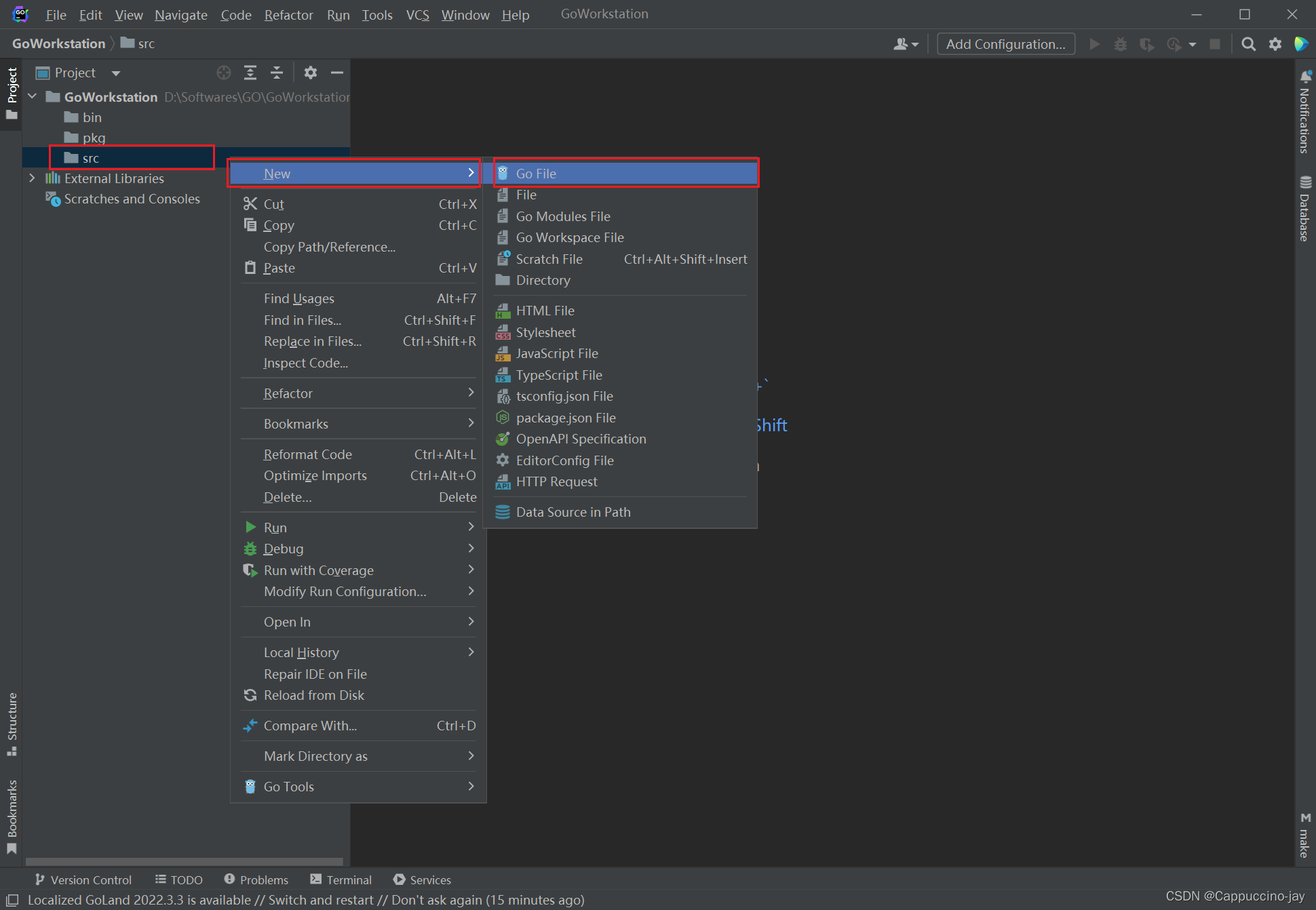Open the Version Control tab
Image resolution: width=1316 pixels, height=910 pixels.
[83, 879]
